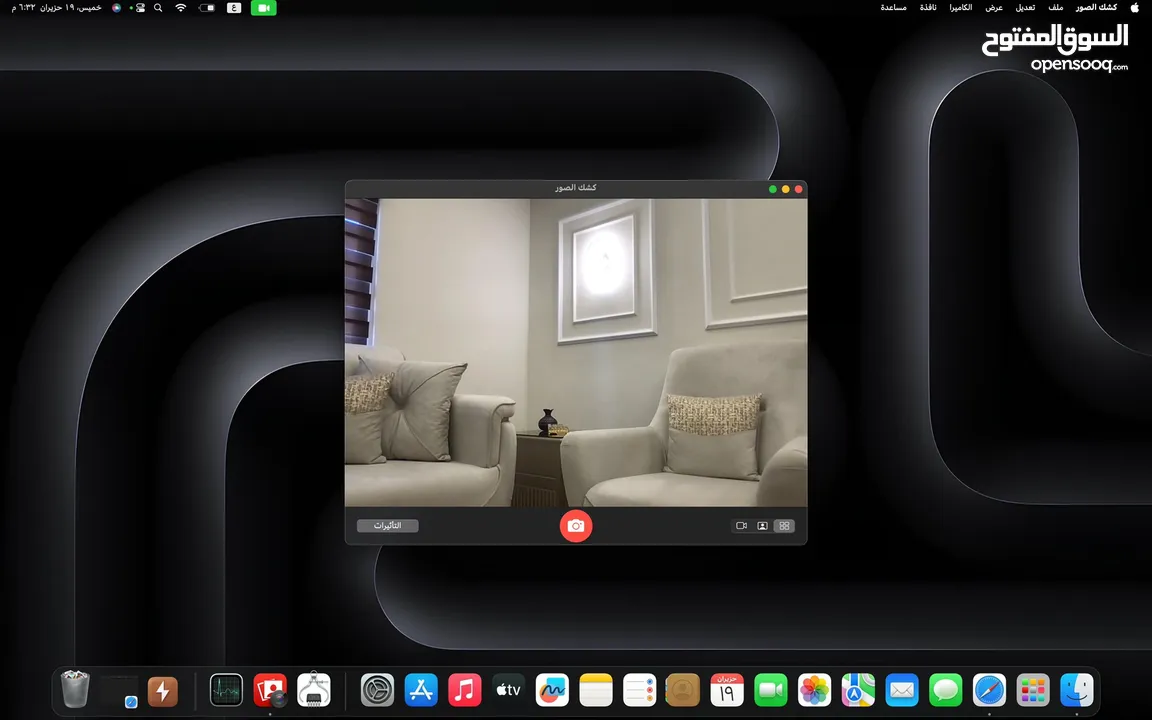This screenshot has height=720, width=1152.
Task: Open the الكاميرا (Camera) menu
Action: tap(960, 7)
